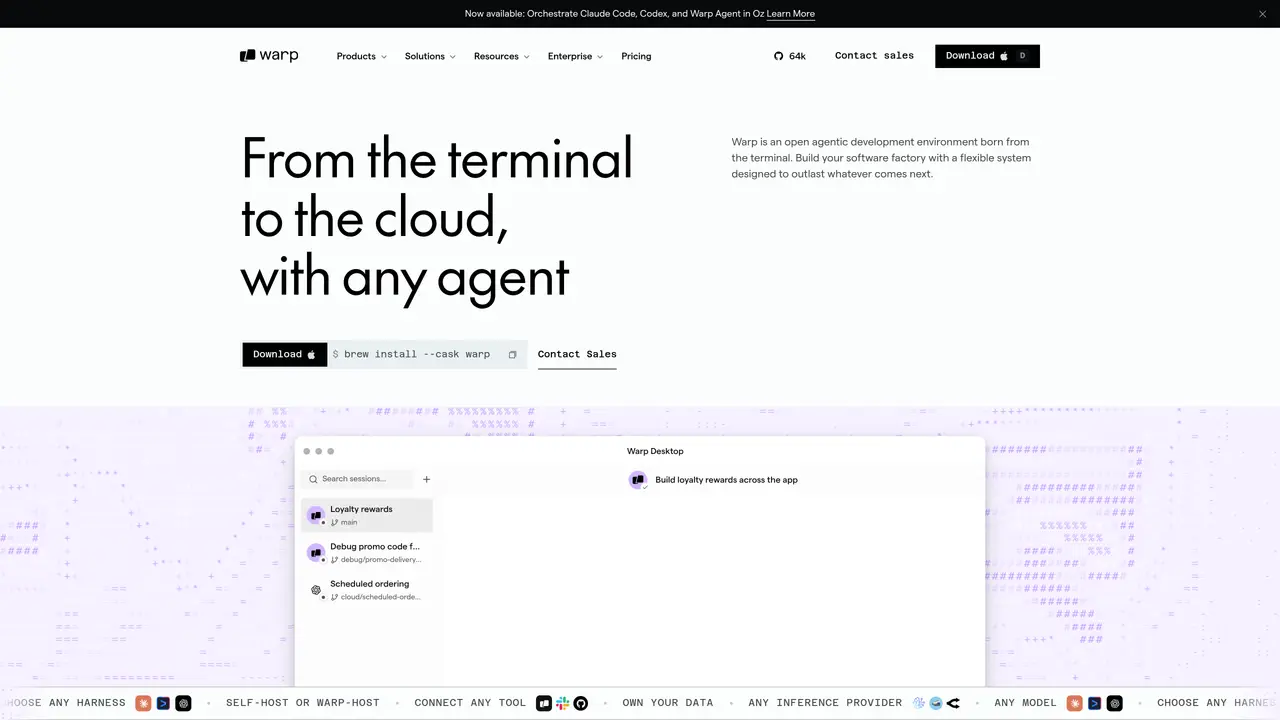
Task: Click the magnifier icon in Search sessions
Action: (x=313, y=479)
